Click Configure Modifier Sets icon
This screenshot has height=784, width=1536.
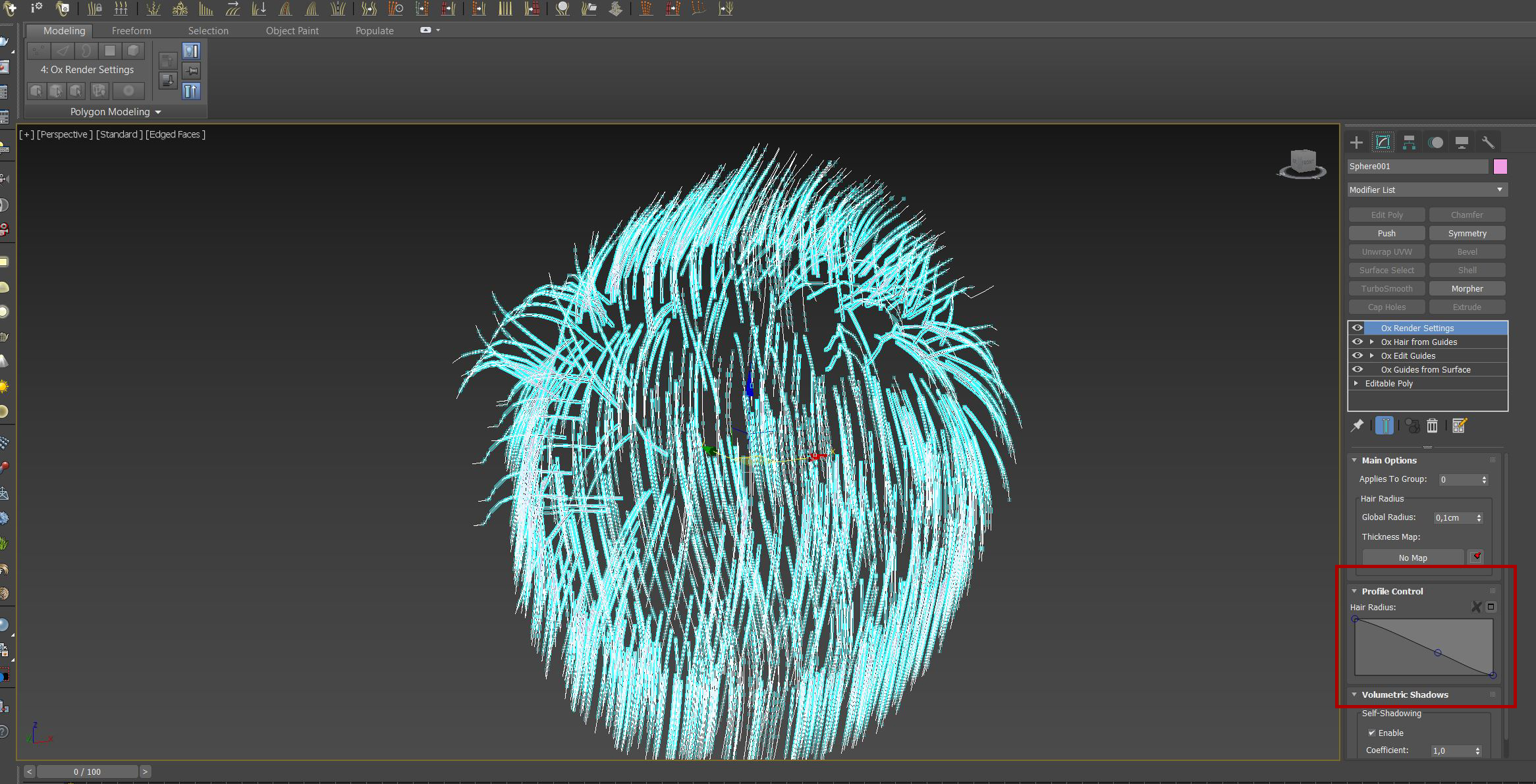tap(1459, 426)
